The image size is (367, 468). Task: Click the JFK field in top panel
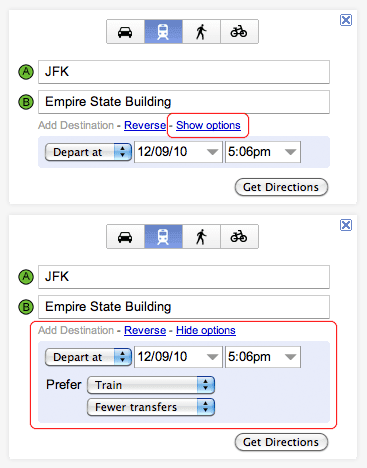coord(184,72)
